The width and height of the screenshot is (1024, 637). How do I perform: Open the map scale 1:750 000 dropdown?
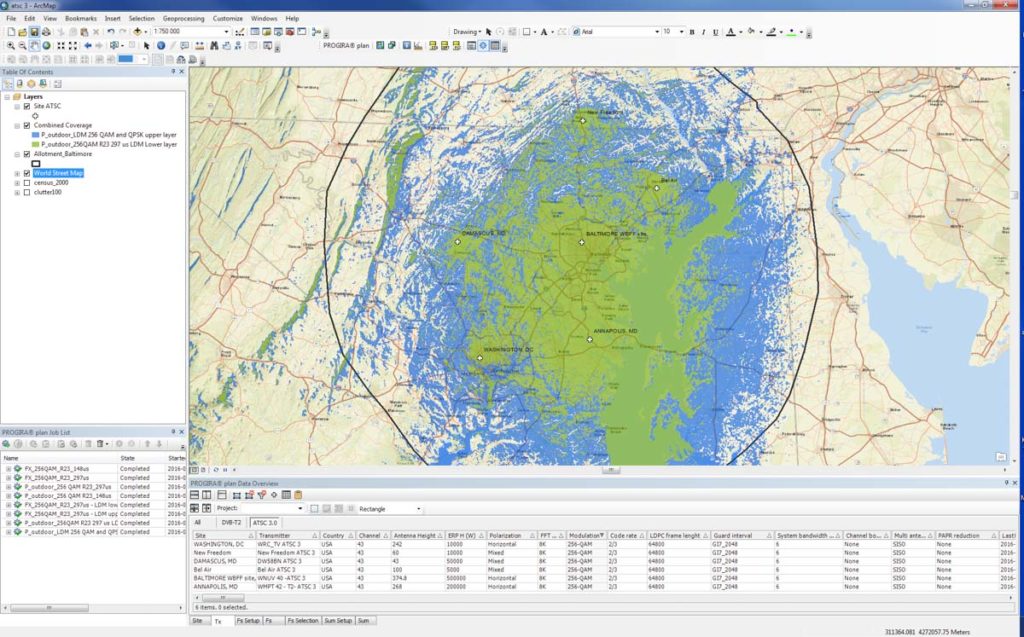[227, 31]
